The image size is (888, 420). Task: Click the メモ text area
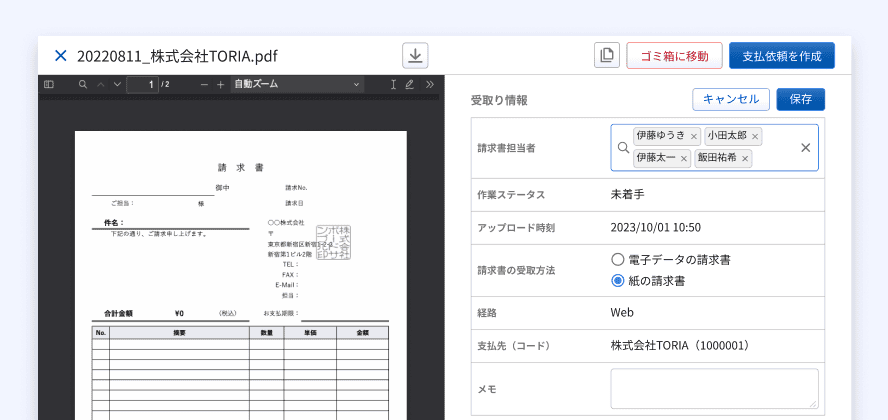click(x=714, y=389)
